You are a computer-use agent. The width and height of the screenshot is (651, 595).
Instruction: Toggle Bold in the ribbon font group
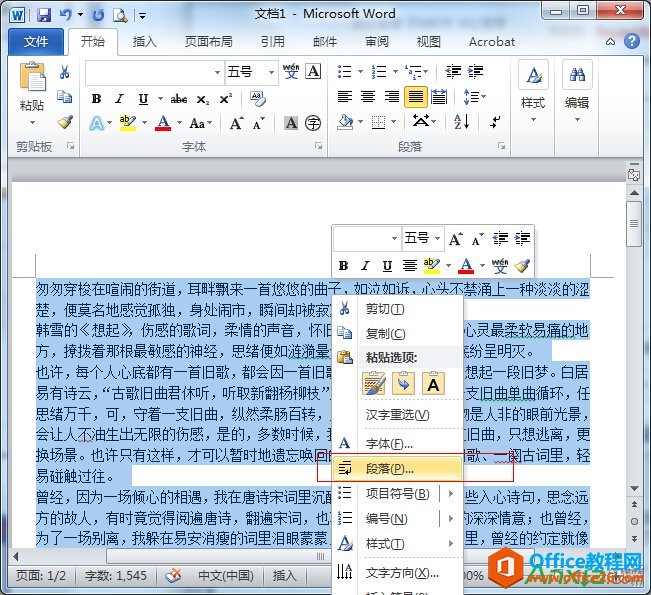click(x=96, y=99)
